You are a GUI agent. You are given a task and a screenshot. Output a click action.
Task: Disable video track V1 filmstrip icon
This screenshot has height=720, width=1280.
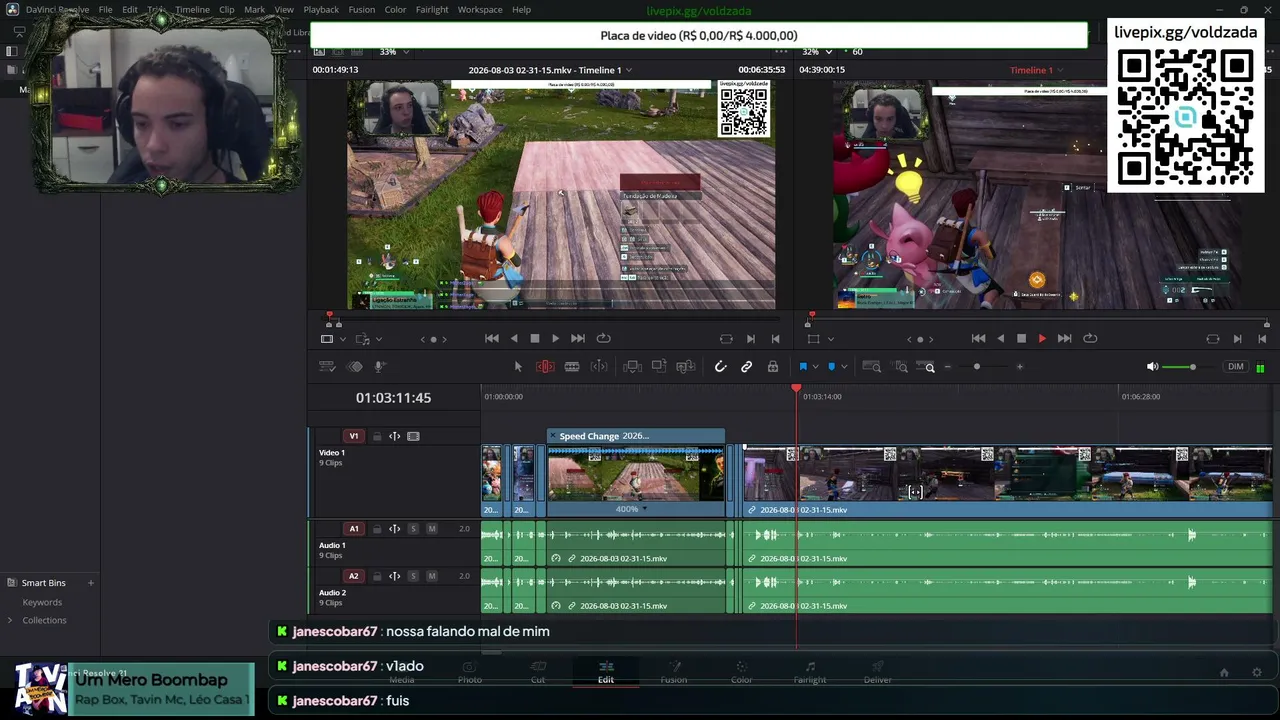coord(413,436)
